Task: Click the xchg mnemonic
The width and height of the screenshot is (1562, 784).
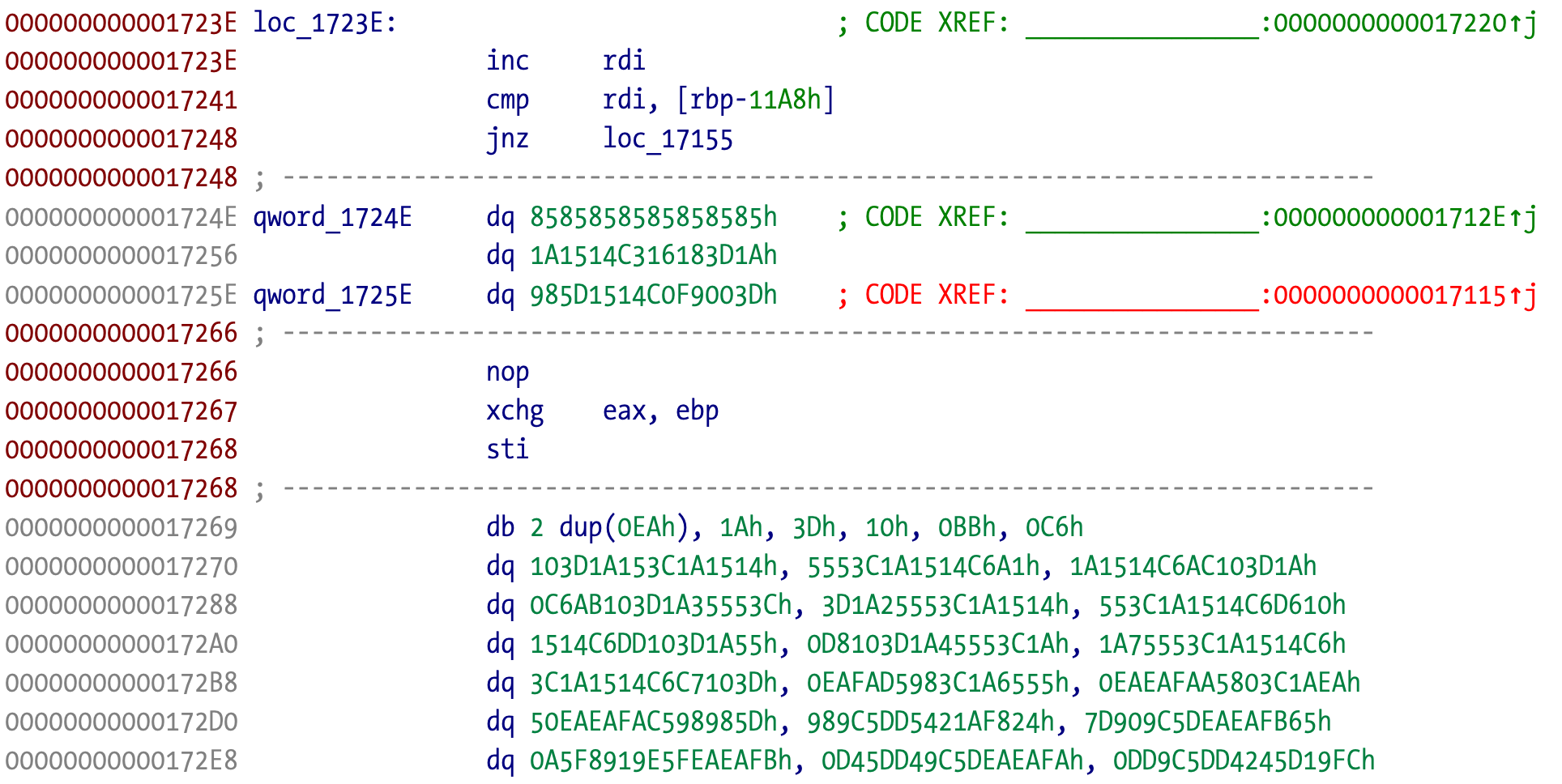Action: pos(514,411)
